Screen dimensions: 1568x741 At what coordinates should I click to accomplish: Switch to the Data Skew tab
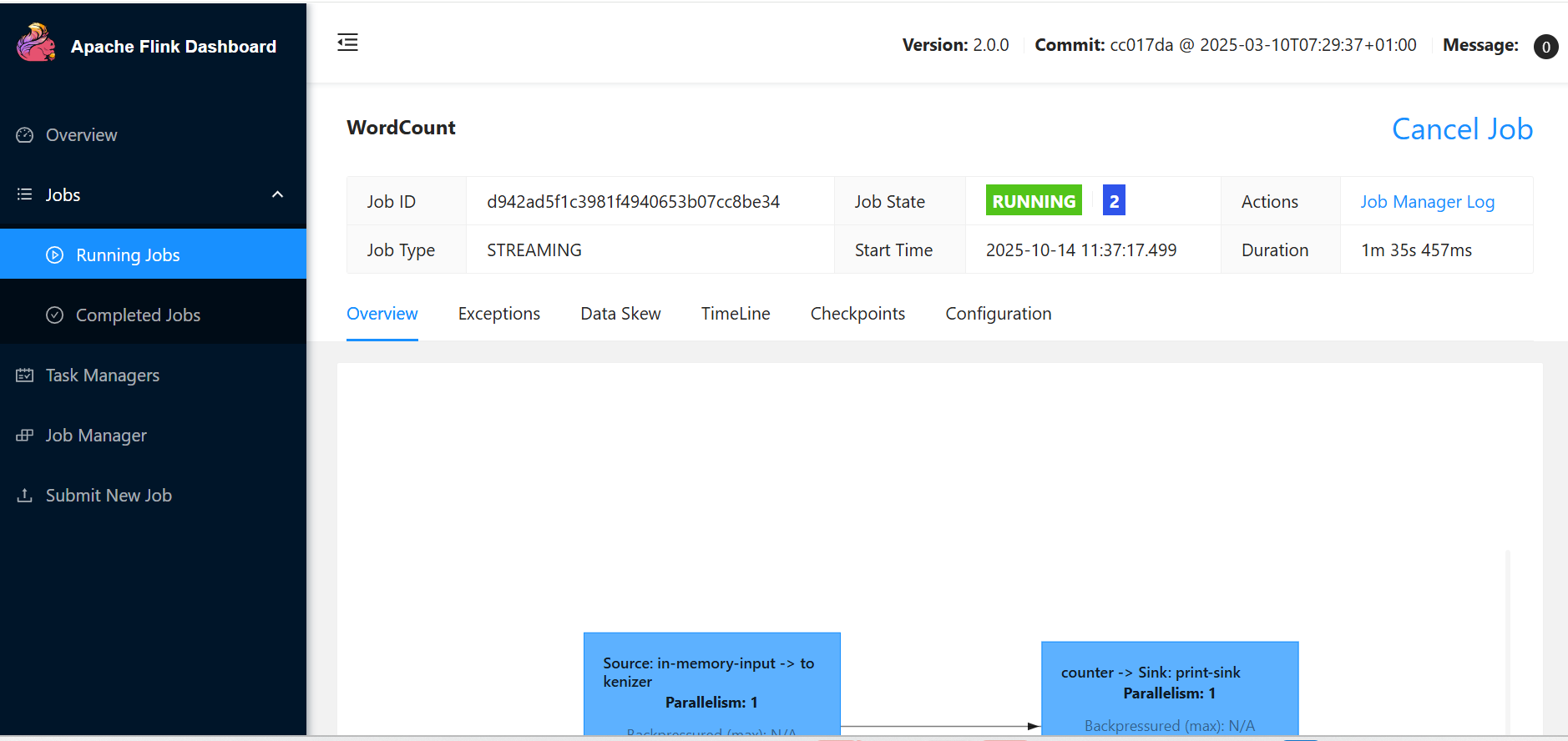620,314
